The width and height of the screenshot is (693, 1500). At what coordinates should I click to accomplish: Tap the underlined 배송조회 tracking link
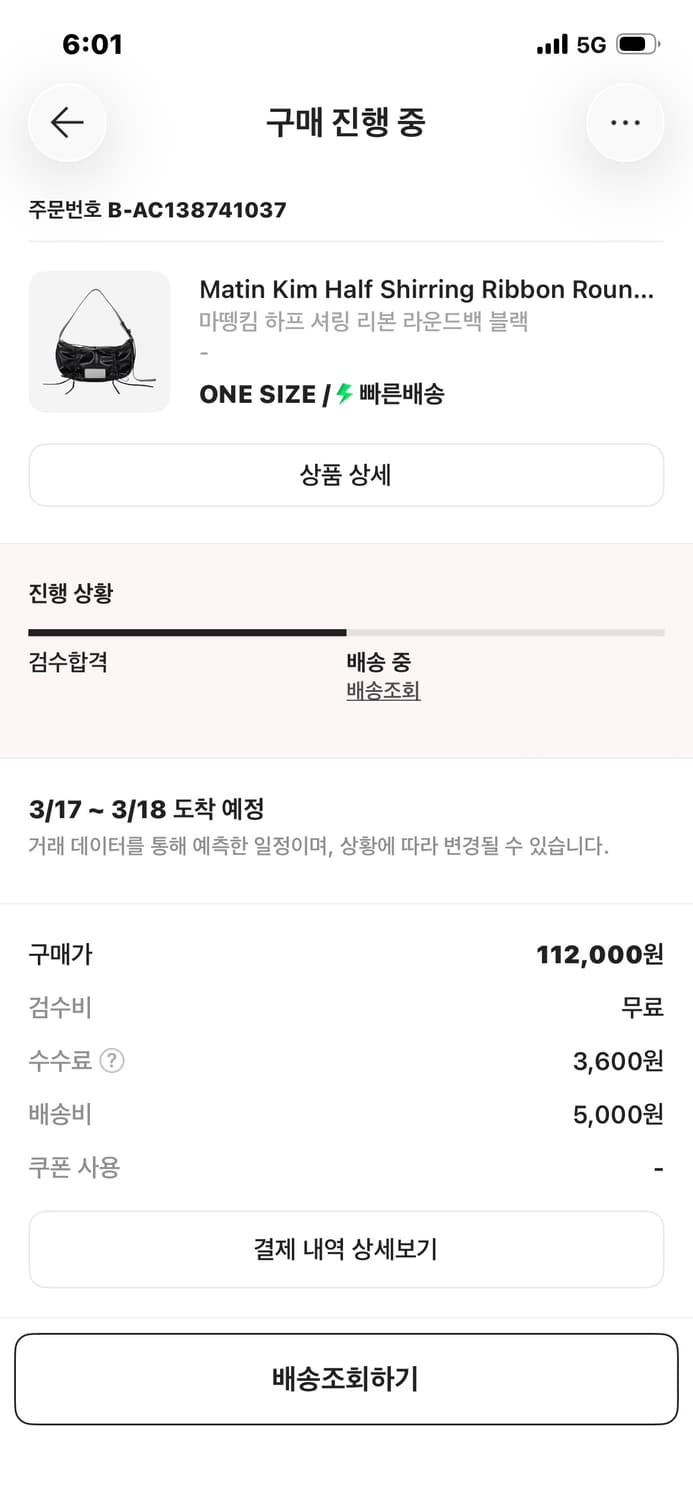pos(380,691)
